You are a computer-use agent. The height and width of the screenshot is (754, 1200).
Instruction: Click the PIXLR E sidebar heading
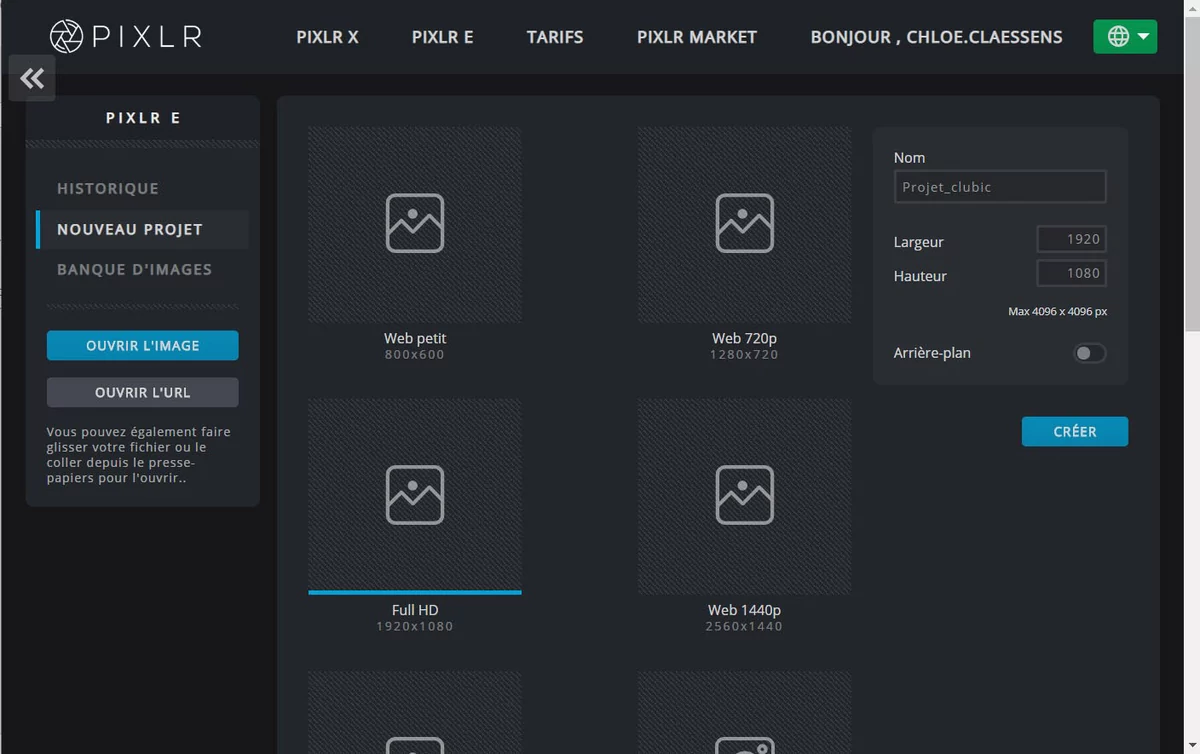click(143, 118)
